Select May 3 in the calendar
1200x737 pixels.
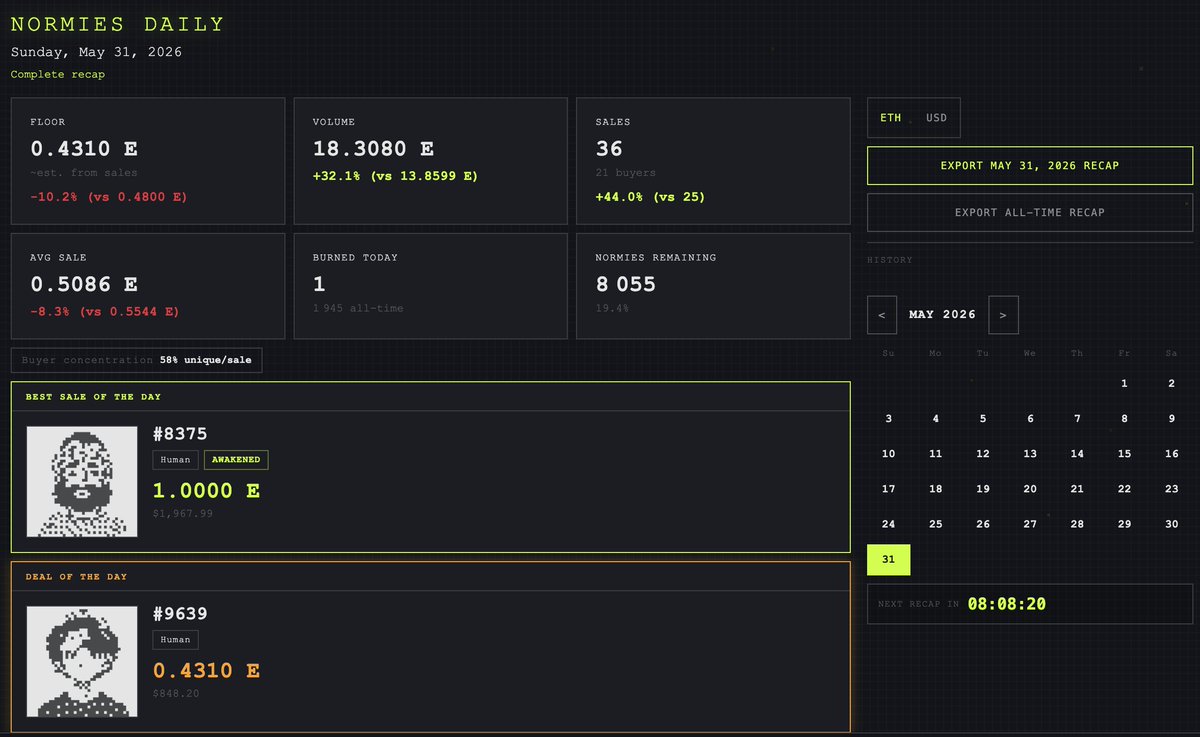pyautogui.click(x=888, y=419)
